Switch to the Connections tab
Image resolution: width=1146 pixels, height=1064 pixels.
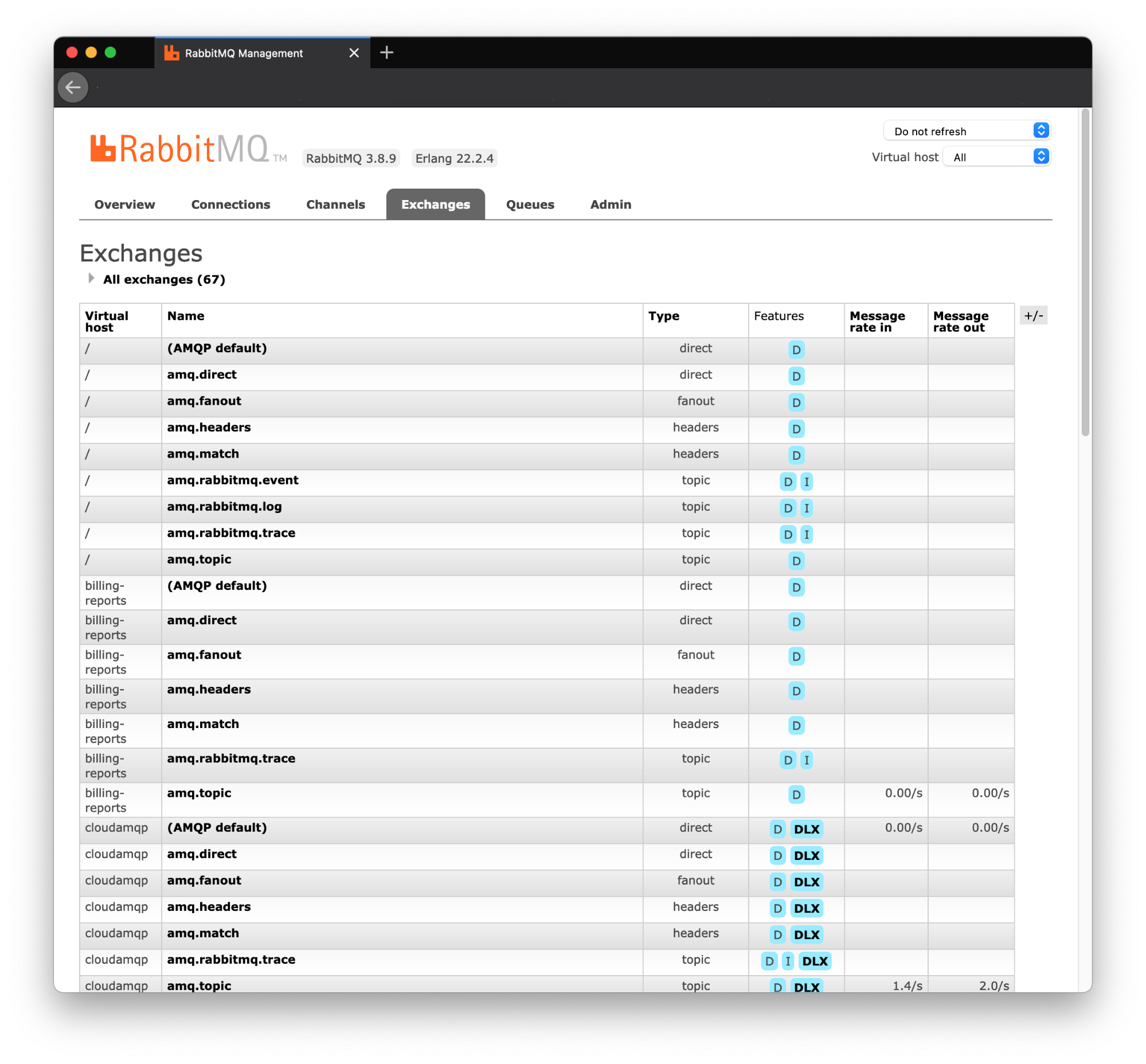coord(230,205)
